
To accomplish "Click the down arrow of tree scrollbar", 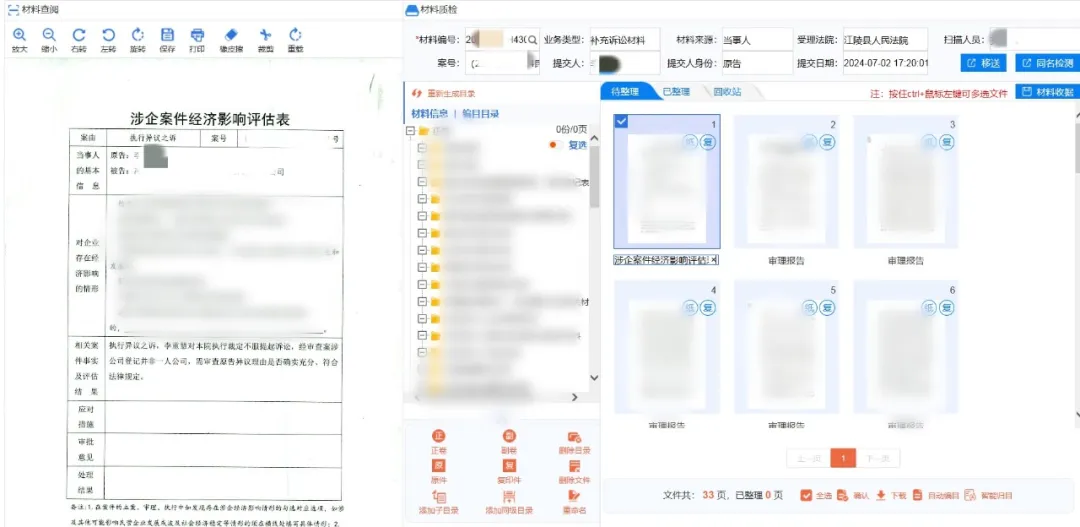I will pos(594,378).
